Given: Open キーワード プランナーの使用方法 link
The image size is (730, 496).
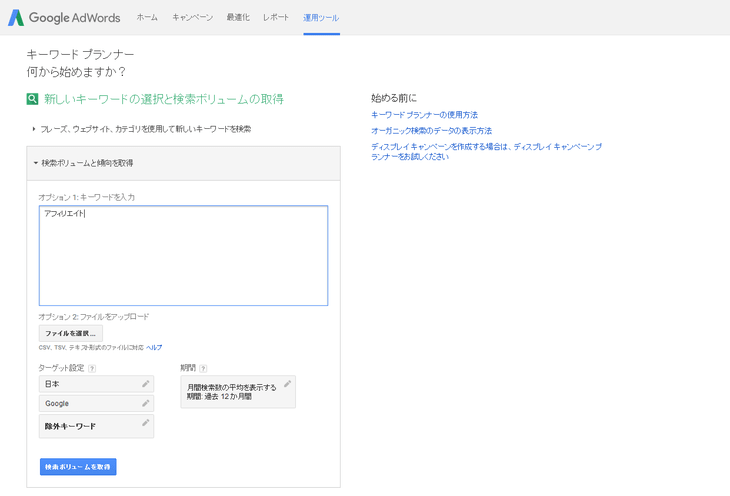Looking at the screenshot, I should click(x=425, y=115).
